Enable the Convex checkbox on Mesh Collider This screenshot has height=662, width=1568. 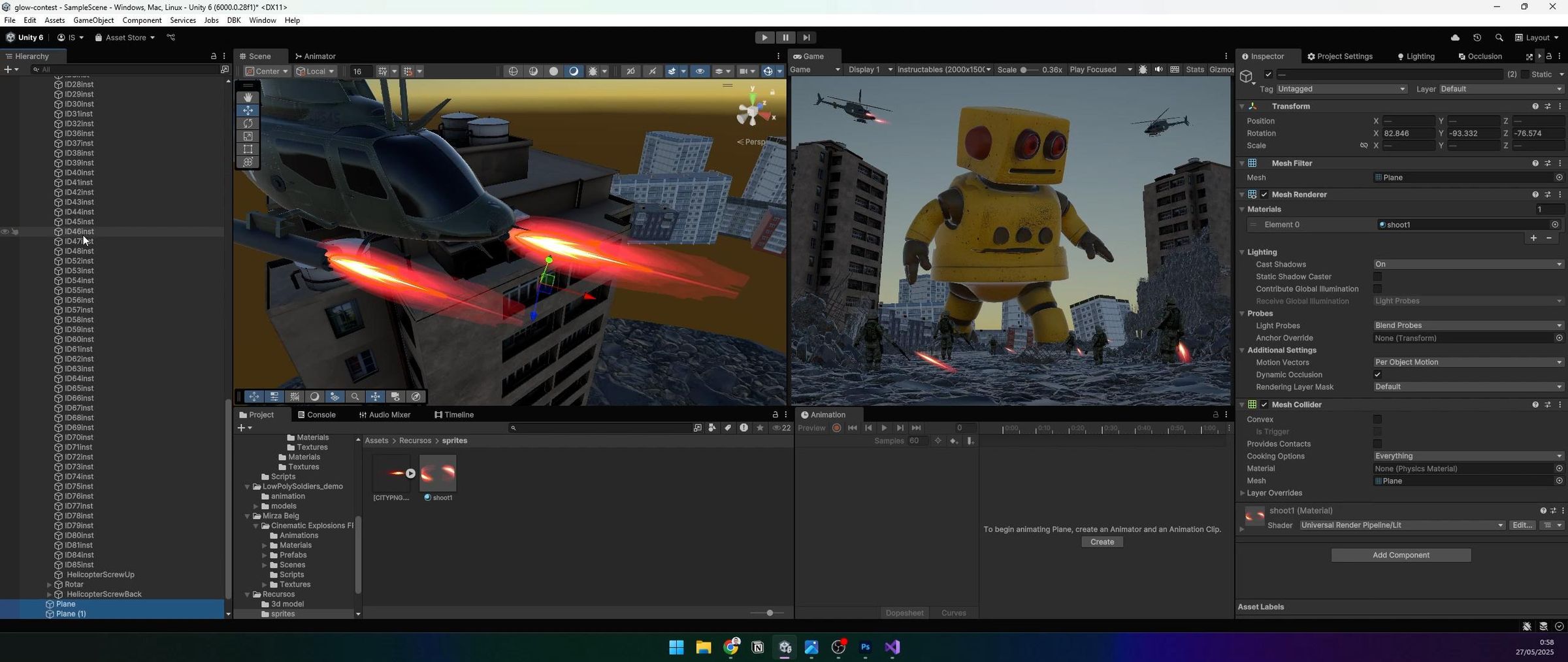(1378, 420)
